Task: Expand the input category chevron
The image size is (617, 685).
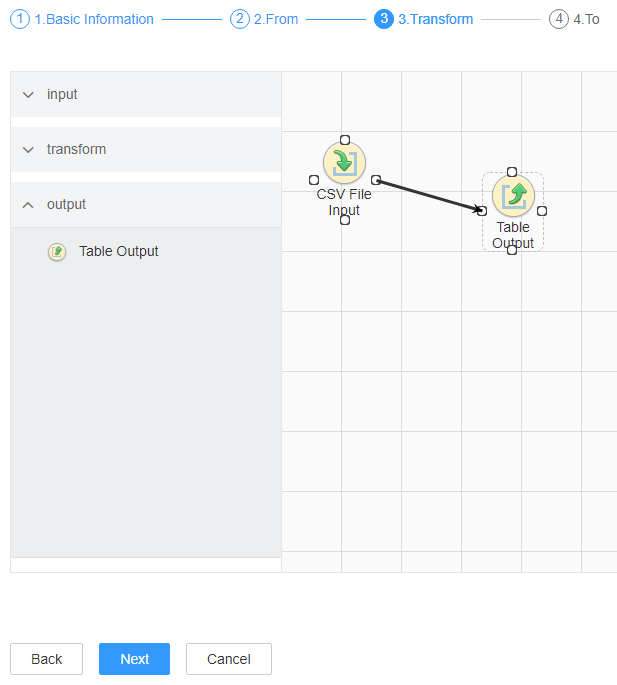Action: 28,95
